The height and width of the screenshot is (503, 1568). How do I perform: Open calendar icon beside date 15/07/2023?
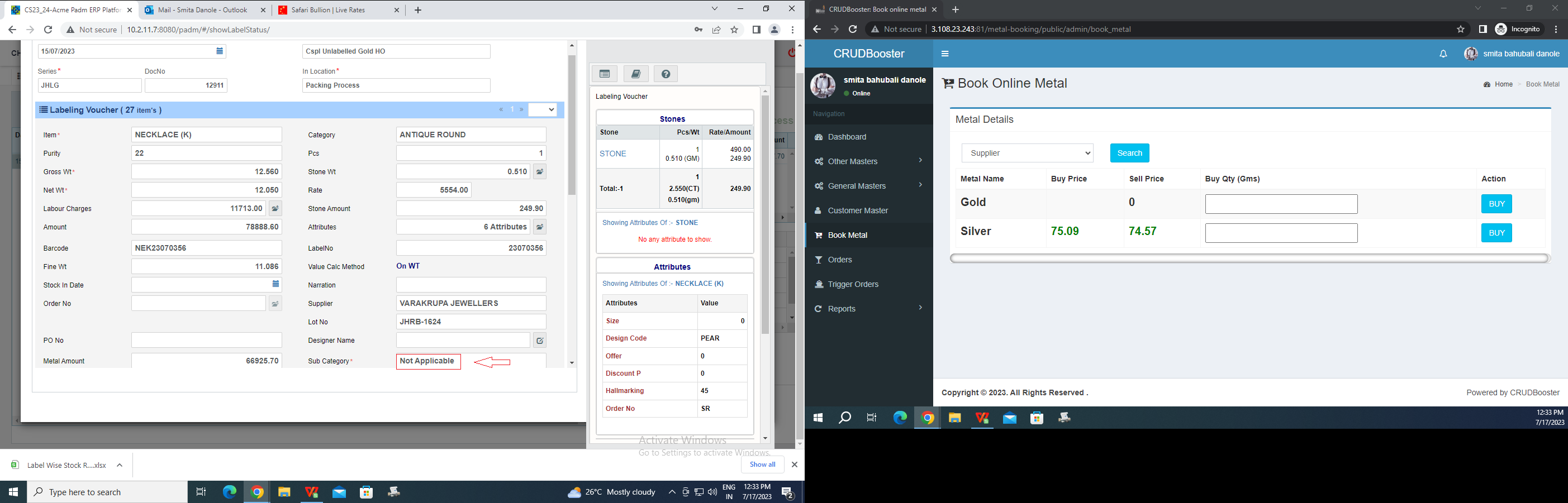[220, 51]
